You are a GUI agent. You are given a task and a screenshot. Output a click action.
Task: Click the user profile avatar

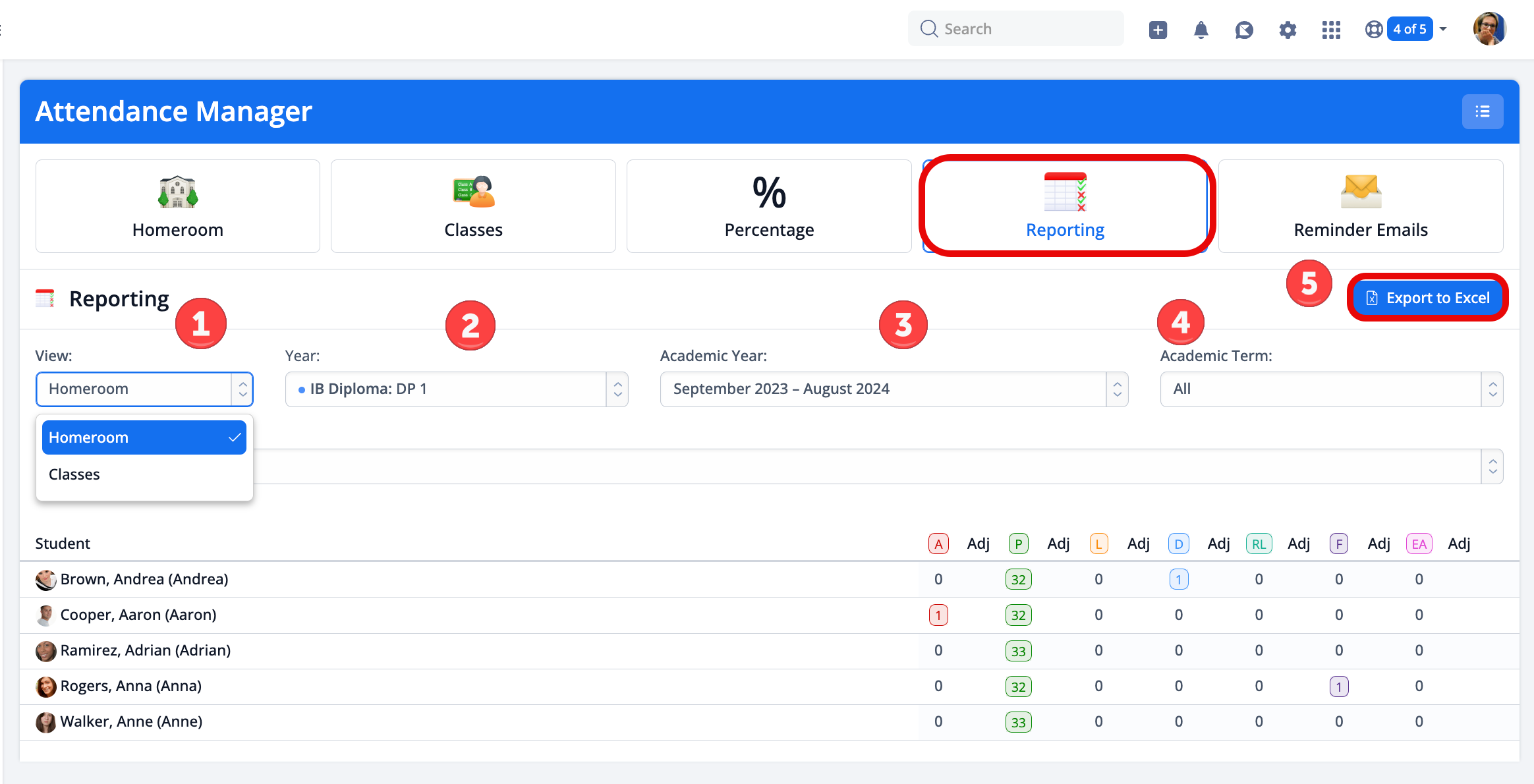[x=1489, y=29]
